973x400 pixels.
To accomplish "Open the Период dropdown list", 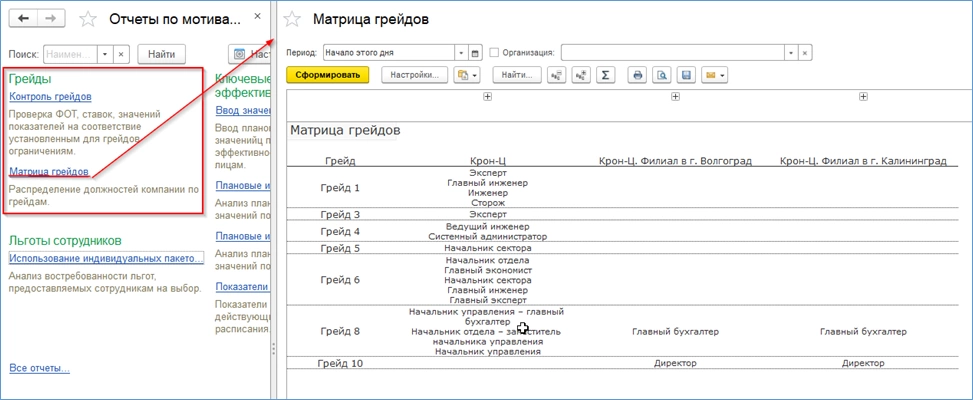I will (462, 53).
